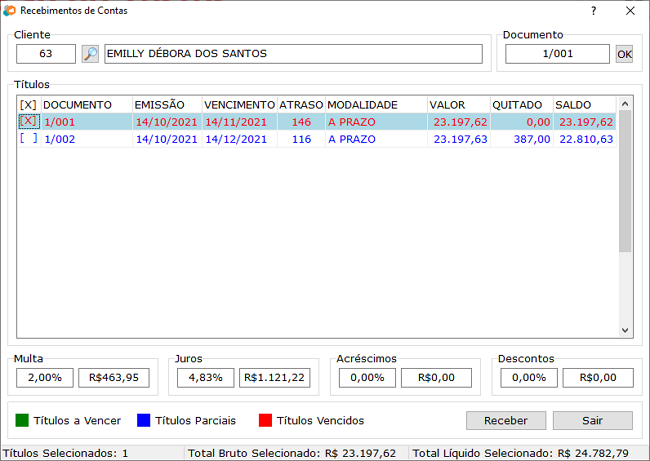This screenshot has width=650, height=461.
Task: Uncheck the selected checkbox for title 1/001
Action: tap(29, 121)
